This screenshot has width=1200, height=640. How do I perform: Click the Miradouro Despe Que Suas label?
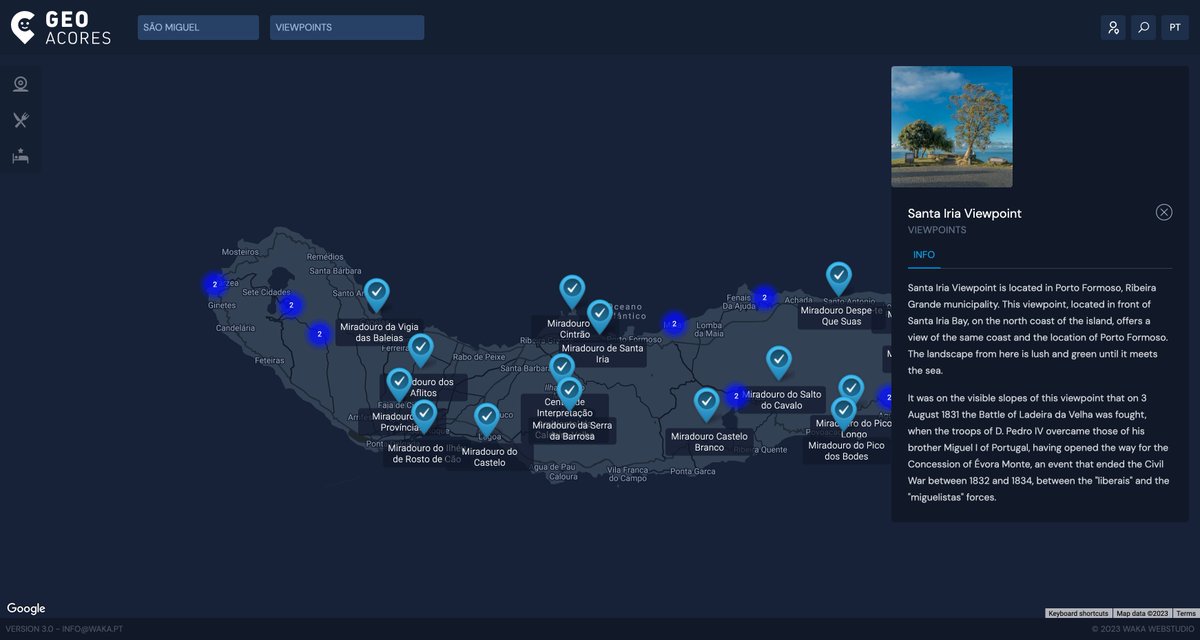[x=842, y=316]
